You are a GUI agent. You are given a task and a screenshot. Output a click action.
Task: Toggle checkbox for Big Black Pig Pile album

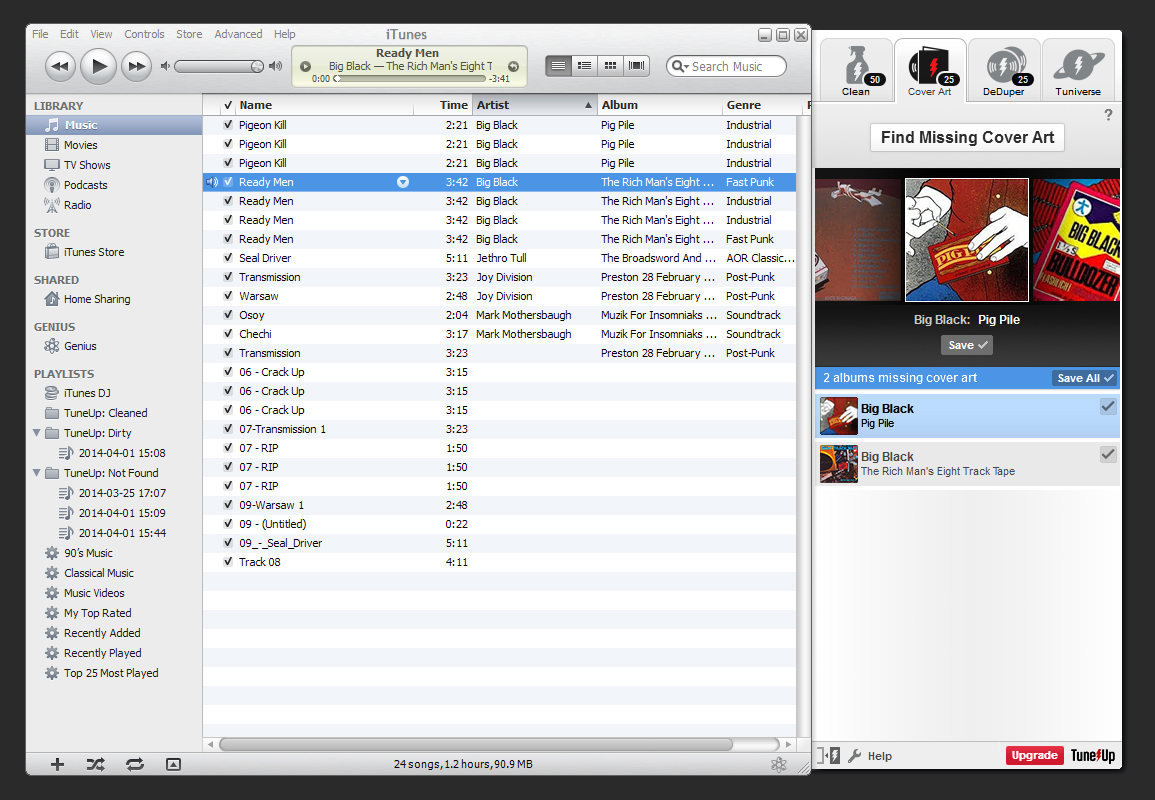pos(1108,407)
